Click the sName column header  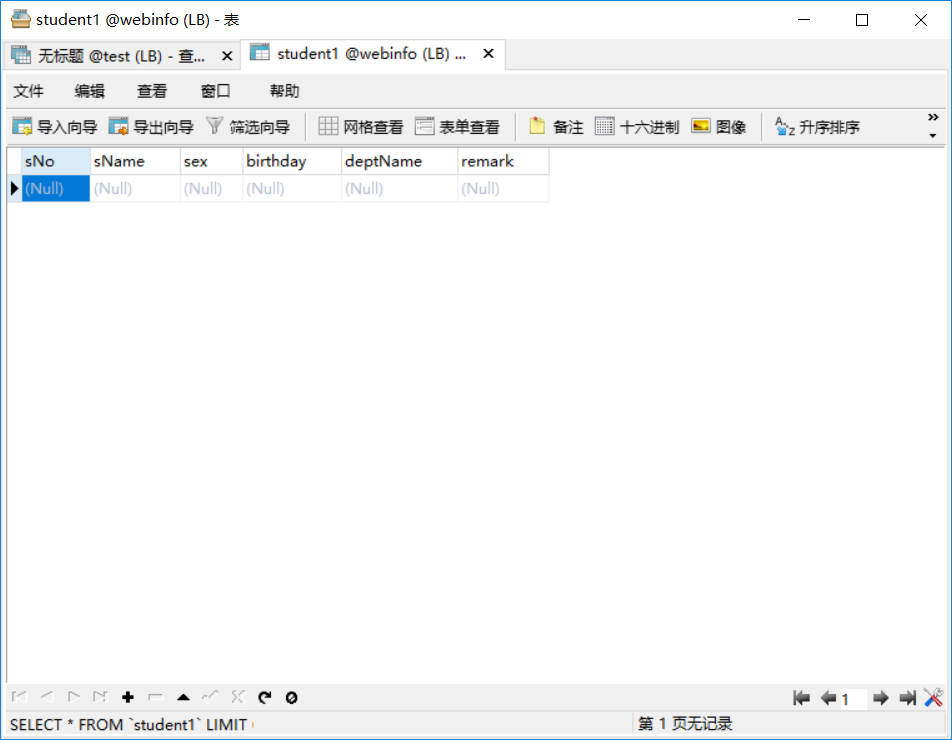coord(135,161)
